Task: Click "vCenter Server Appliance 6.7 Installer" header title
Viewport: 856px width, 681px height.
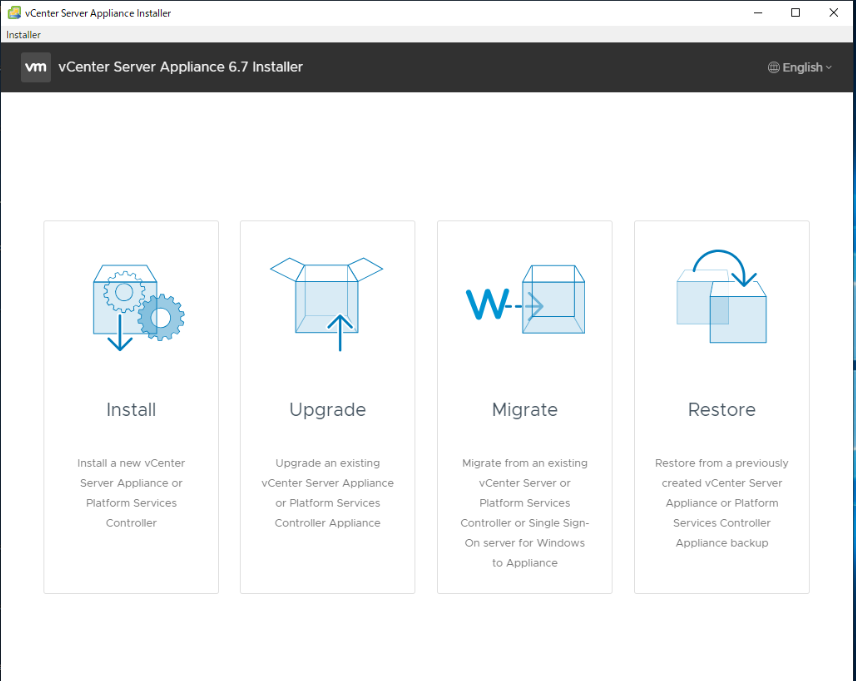Action: click(181, 67)
